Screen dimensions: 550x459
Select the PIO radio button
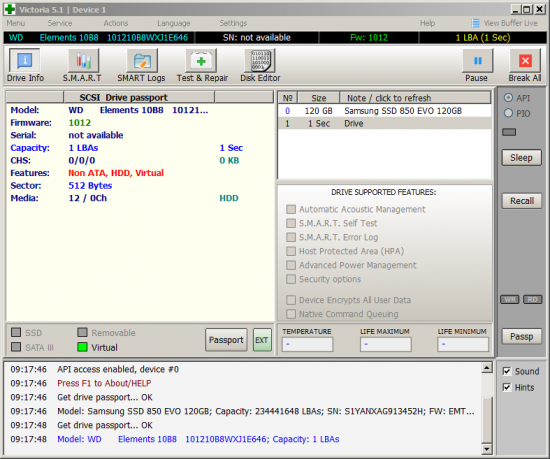[508, 113]
